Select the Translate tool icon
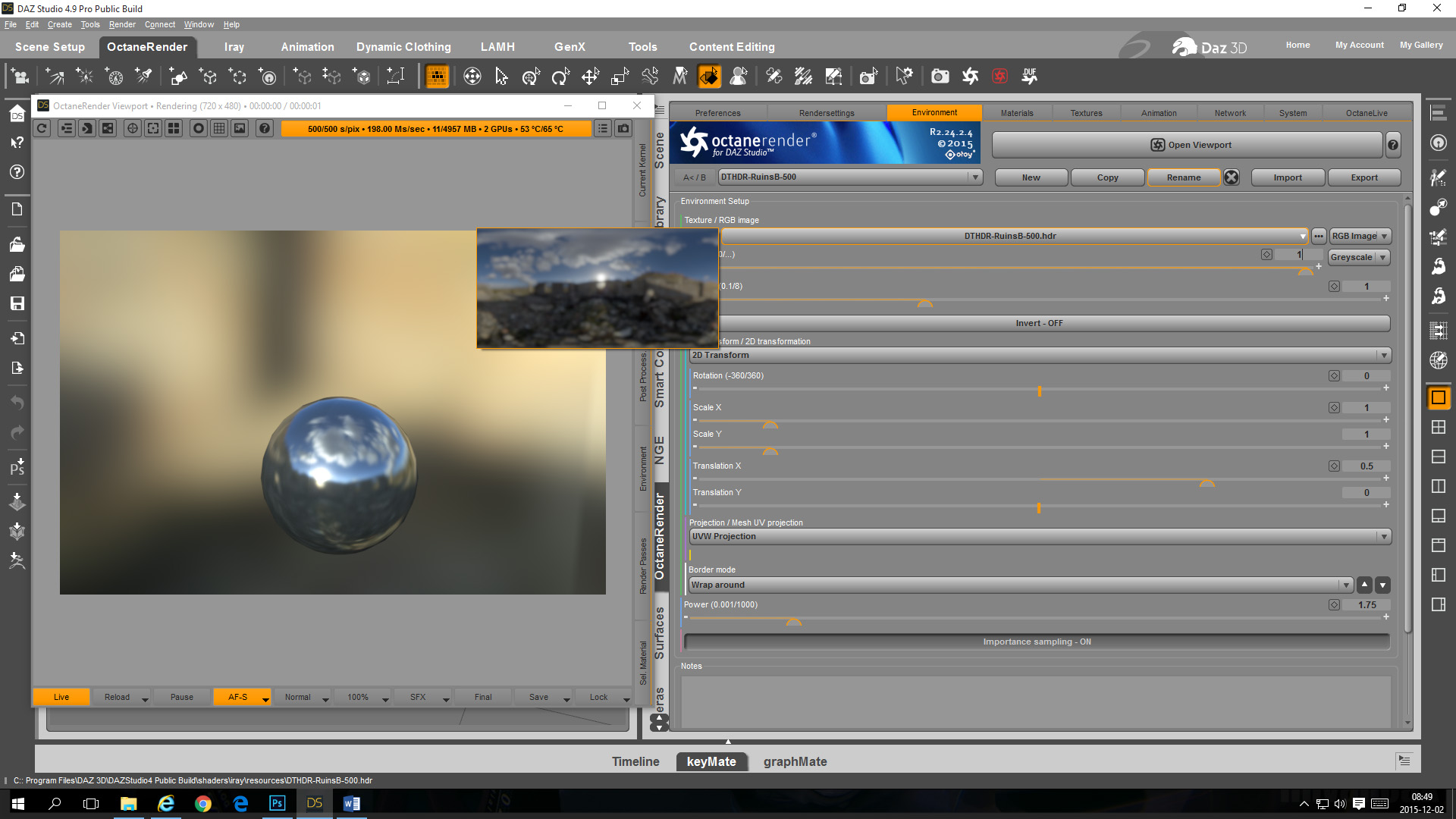 click(590, 76)
